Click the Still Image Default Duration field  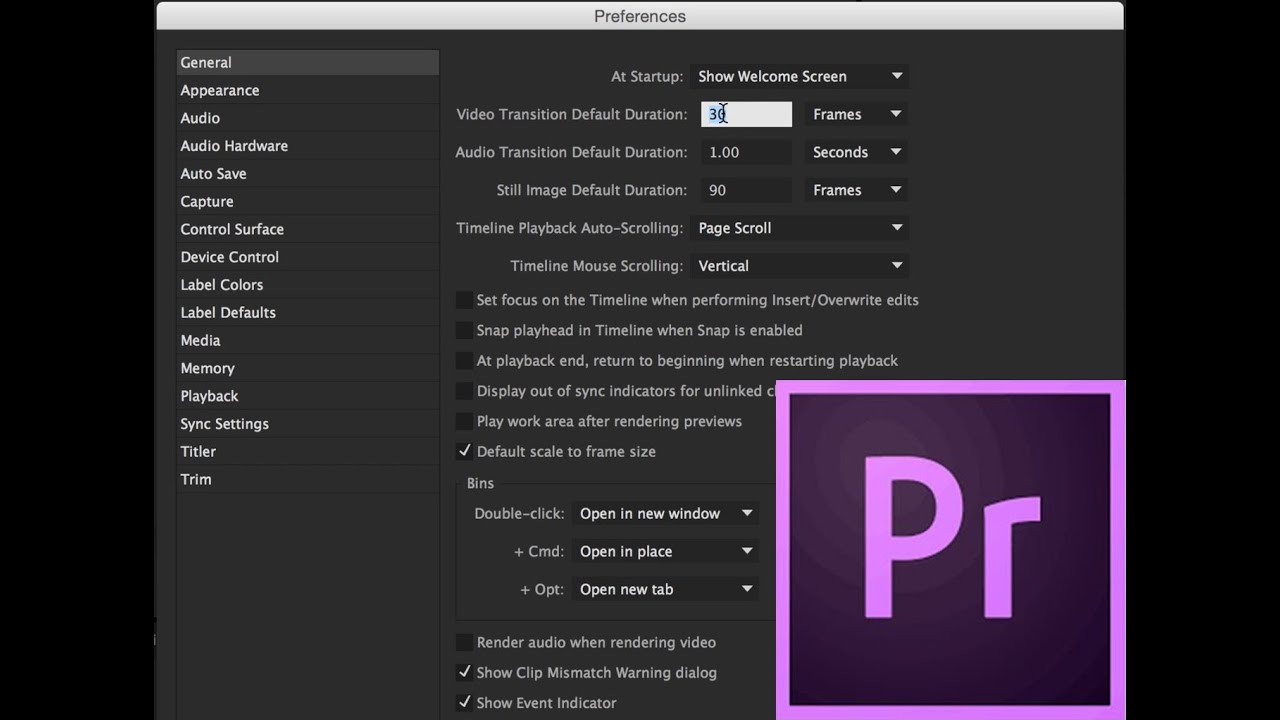pos(746,190)
